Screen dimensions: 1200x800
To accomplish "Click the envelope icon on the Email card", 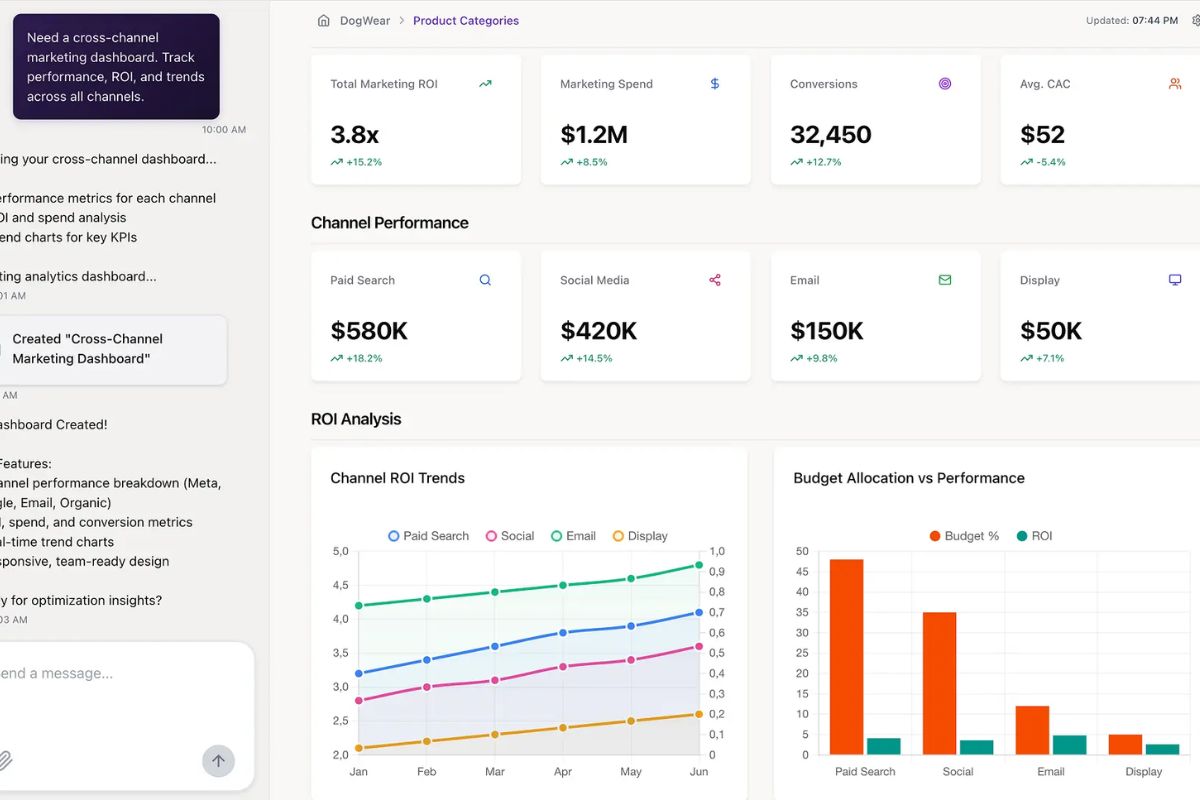I will (944, 280).
